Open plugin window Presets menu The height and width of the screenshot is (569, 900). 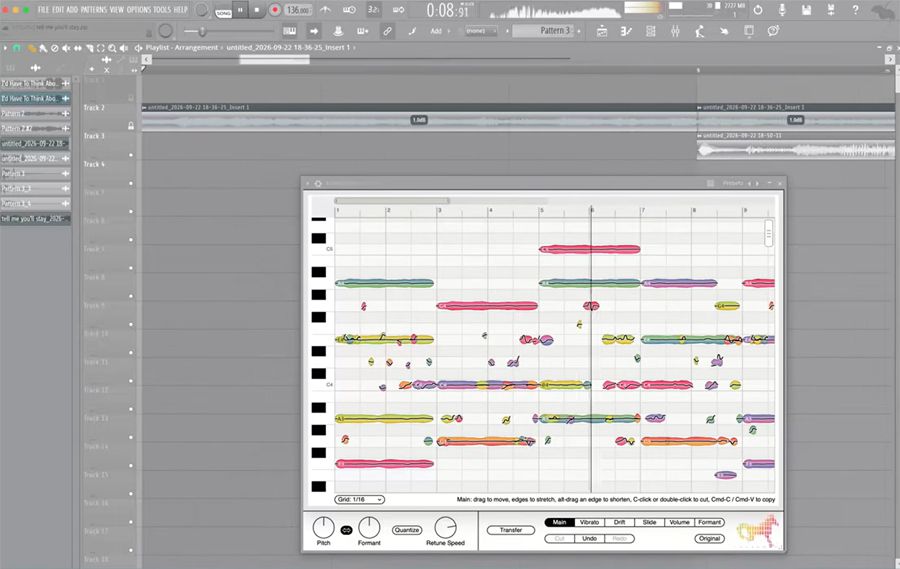[x=732, y=183]
